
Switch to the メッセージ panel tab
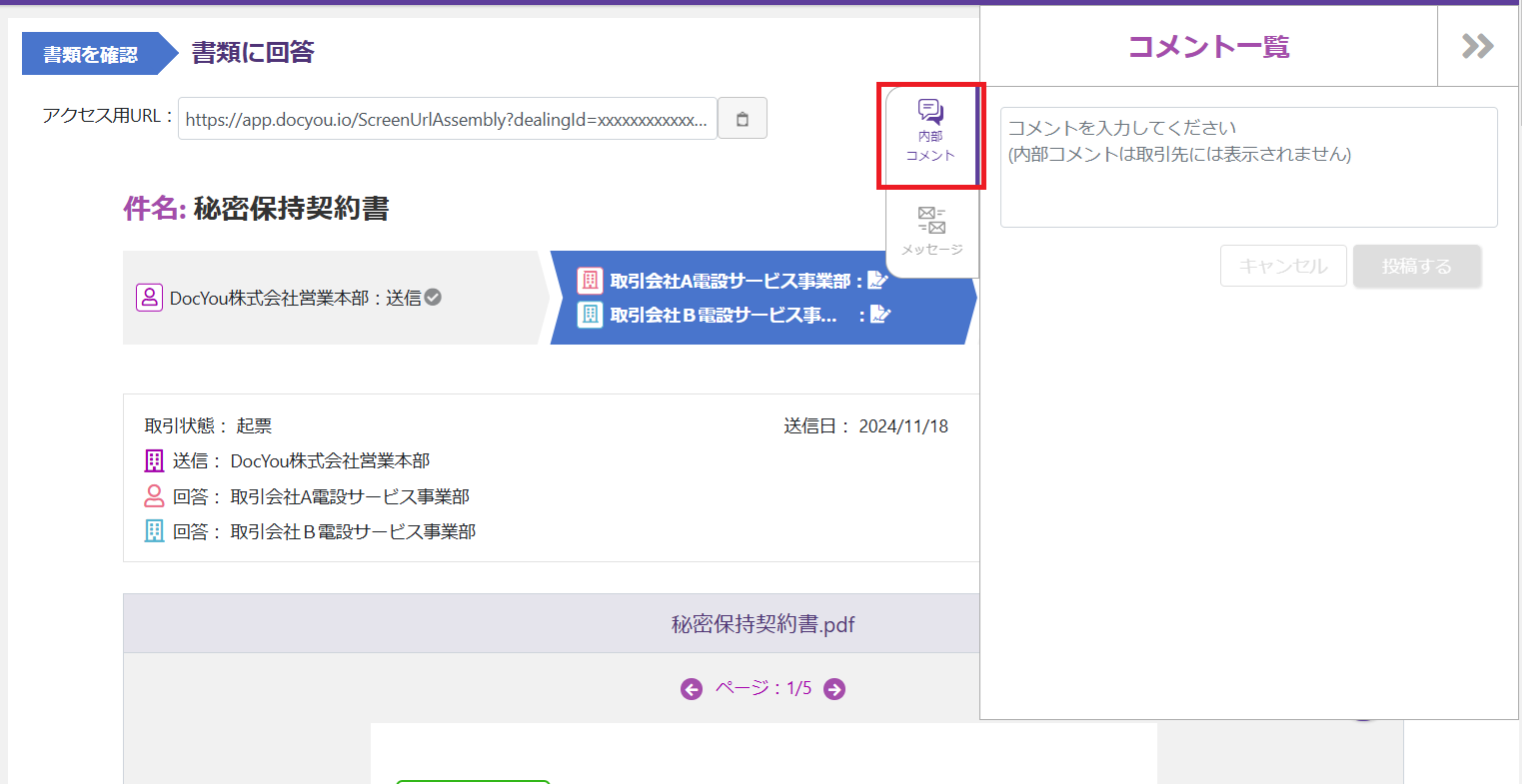(x=931, y=230)
